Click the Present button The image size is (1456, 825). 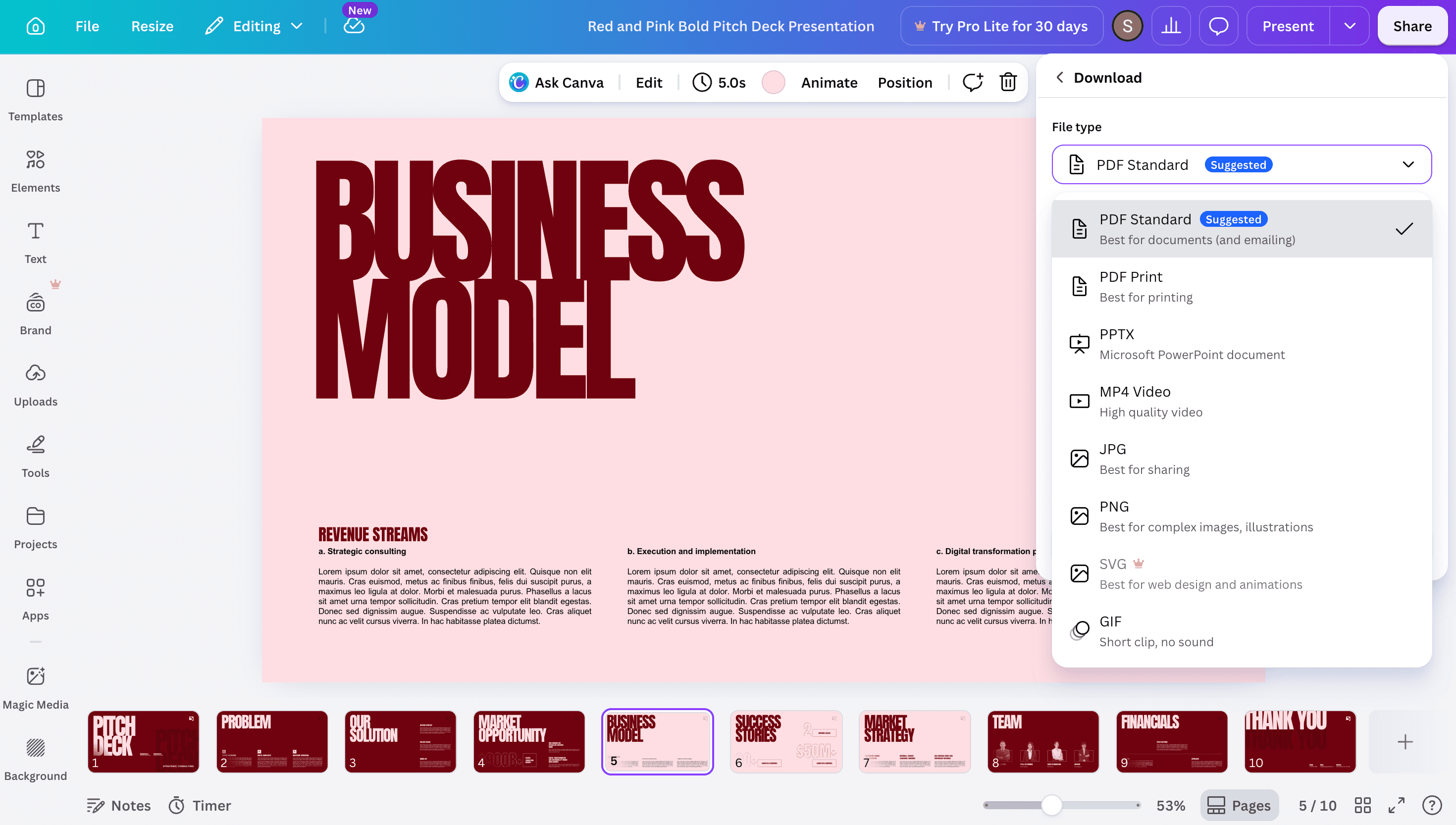pos(1288,26)
